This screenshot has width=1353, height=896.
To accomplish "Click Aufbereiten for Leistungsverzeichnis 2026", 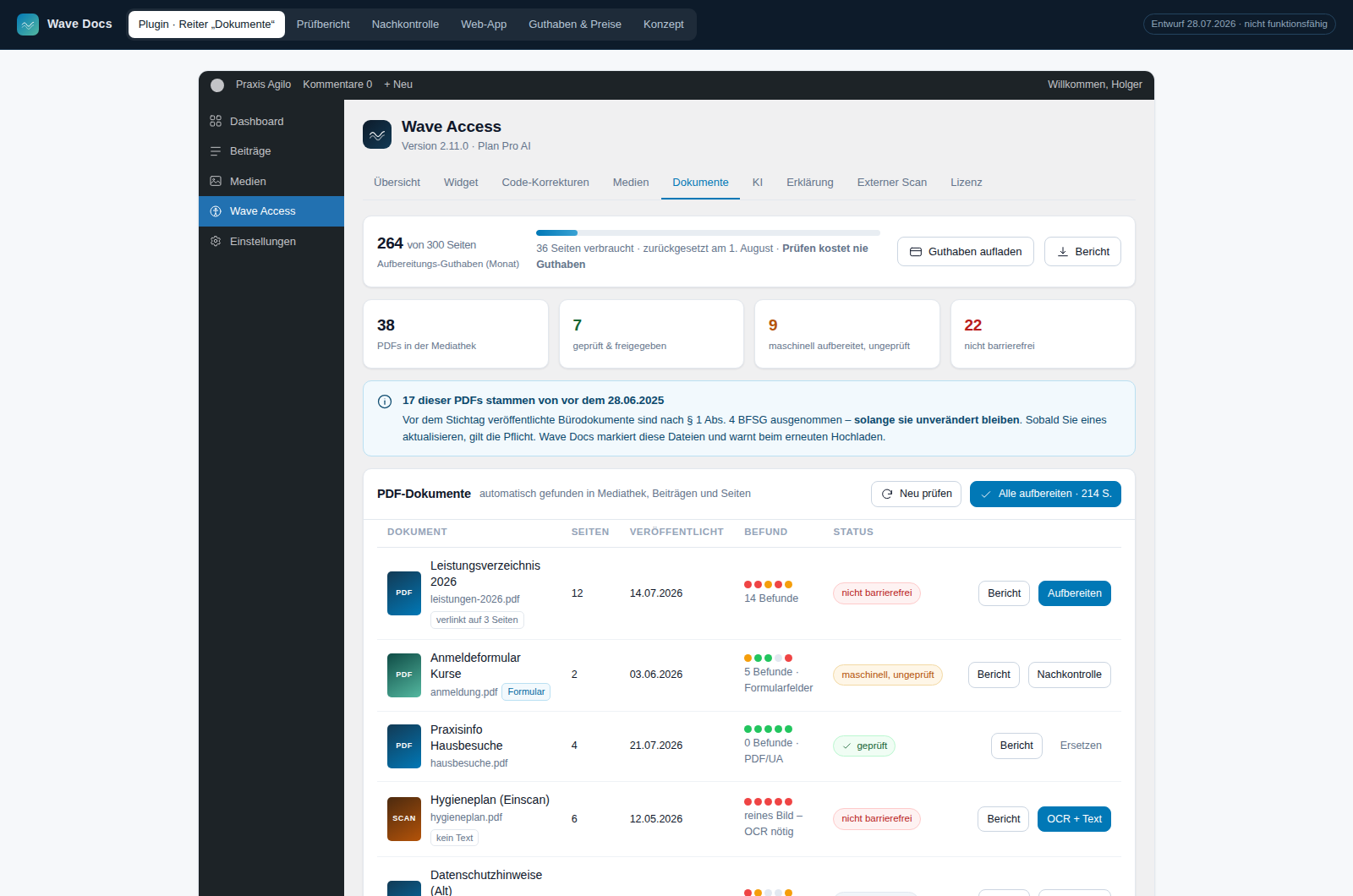I will (x=1075, y=593).
